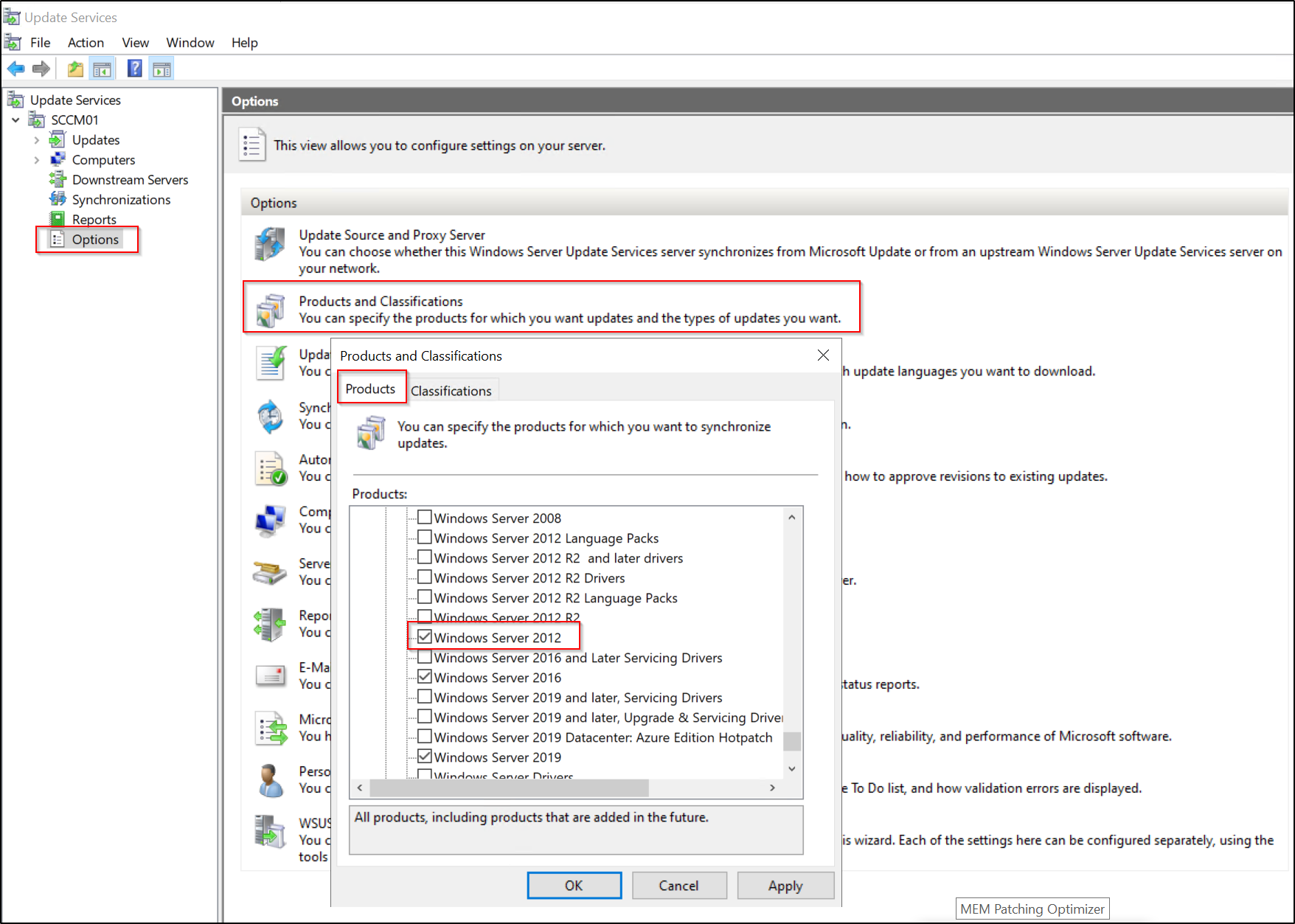Click the Back arrow toolbar icon
Screen dimensions: 1295x924
tap(15, 69)
